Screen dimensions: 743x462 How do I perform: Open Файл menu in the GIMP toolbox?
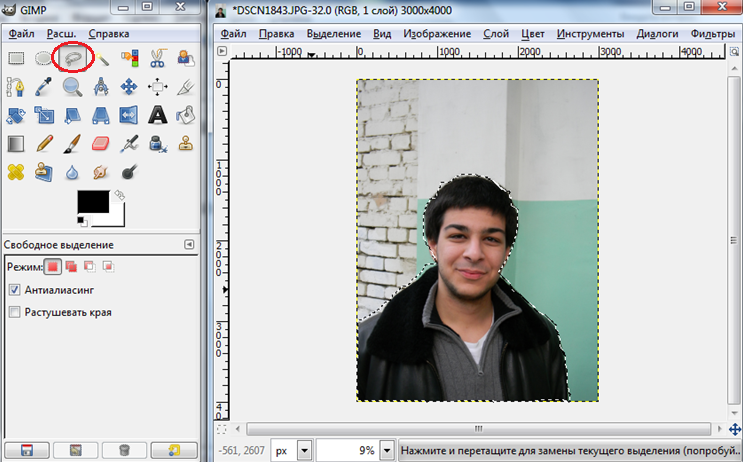coord(21,34)
